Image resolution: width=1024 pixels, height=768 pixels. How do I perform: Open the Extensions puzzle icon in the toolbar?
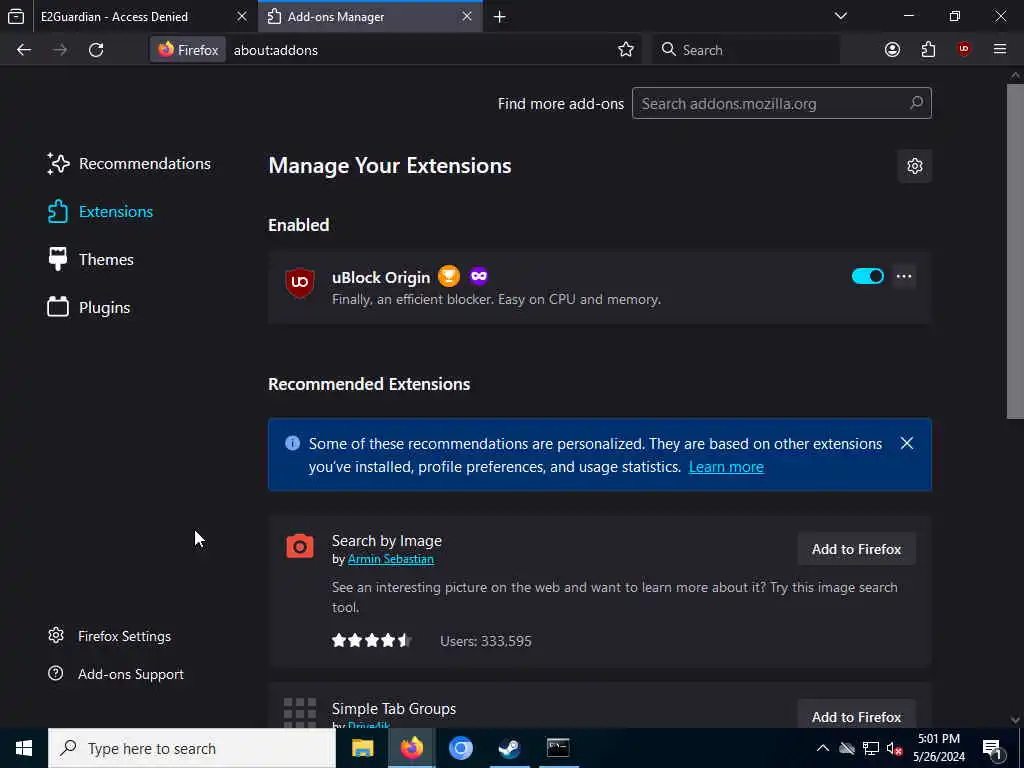coord(928,50)
